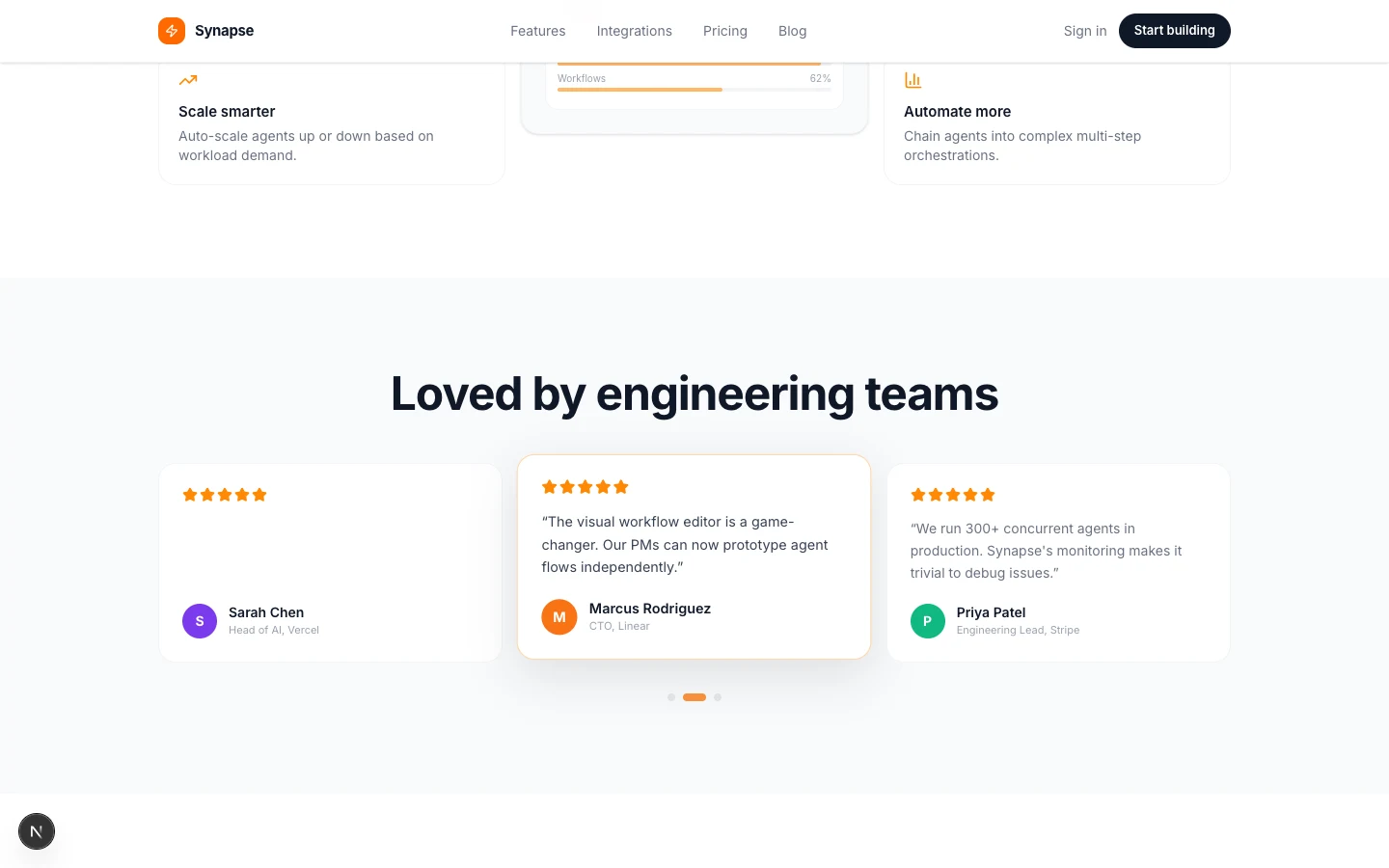1389x868 pixels.
Task: Click the Priya Patel name
Action: (x=992, y=612)
